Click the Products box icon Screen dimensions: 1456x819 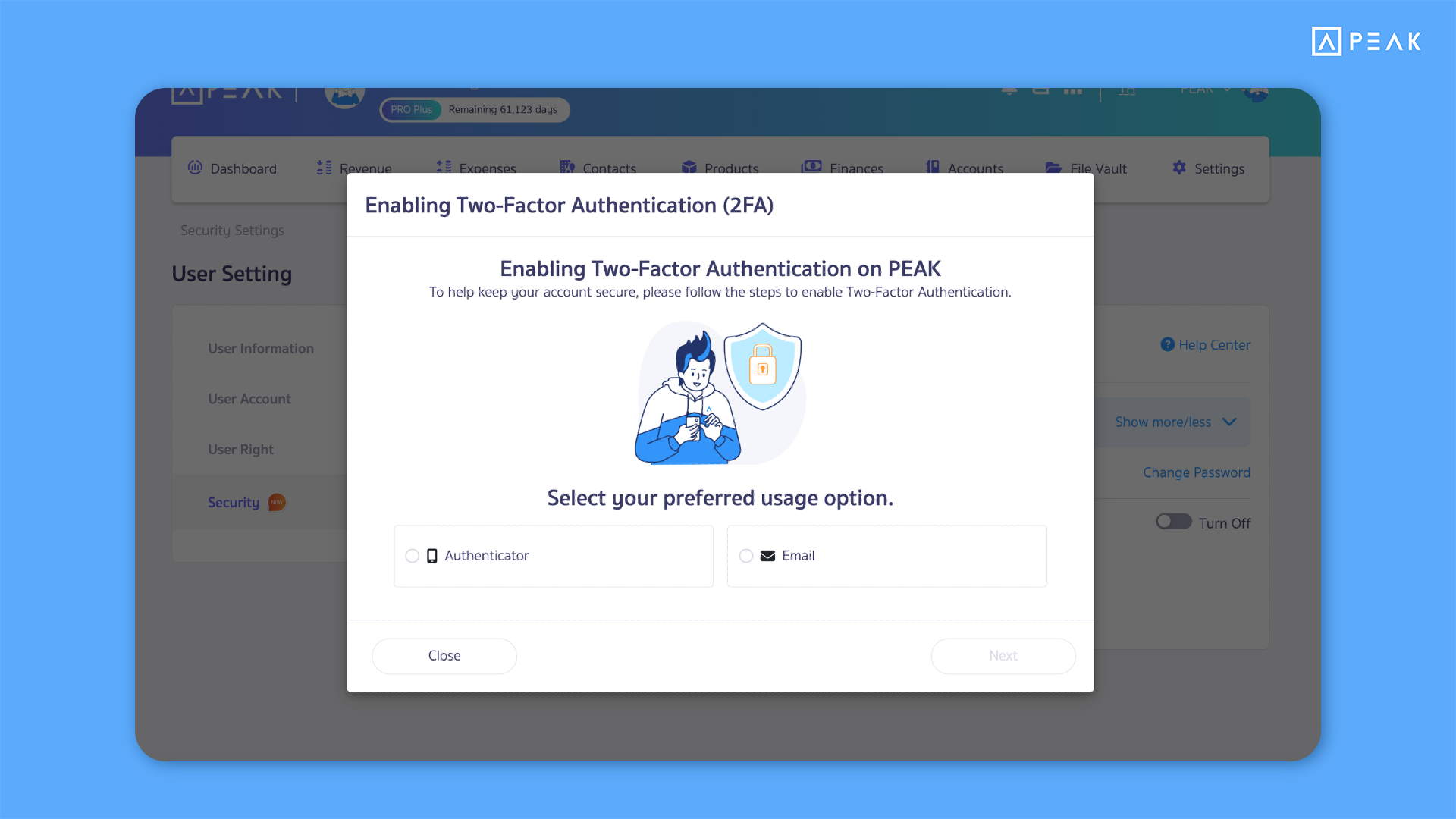point(689,168)
